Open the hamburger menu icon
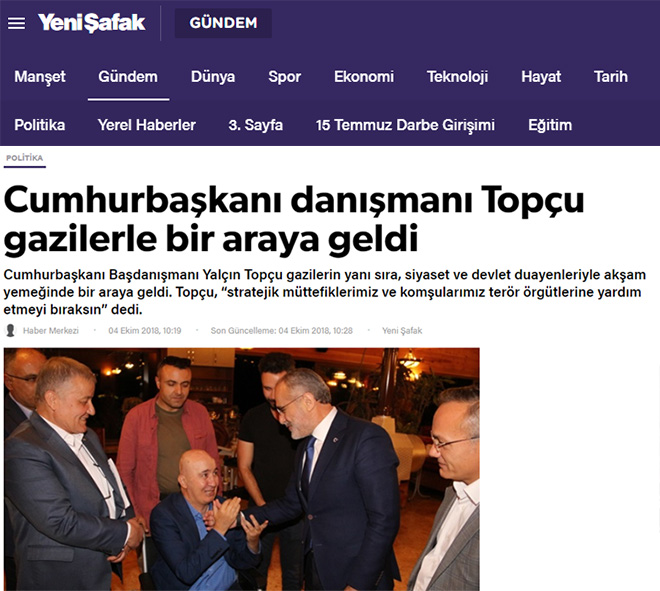The image size is (660, 591). 16,23
